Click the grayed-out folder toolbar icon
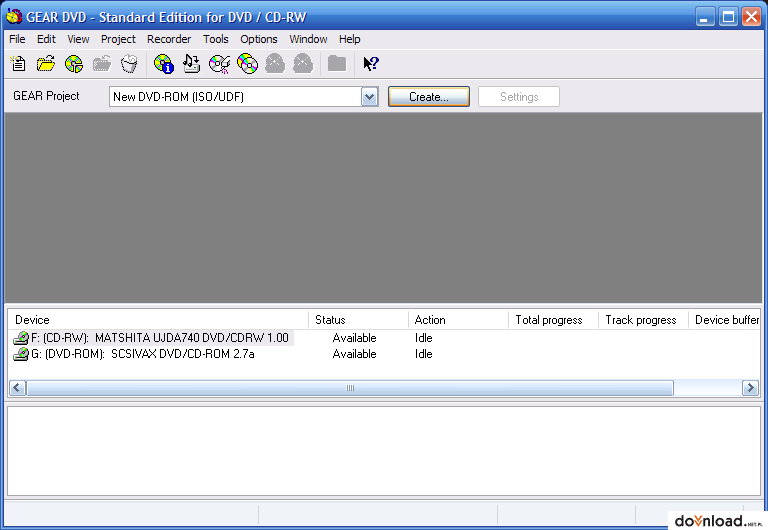The width and height of the screenshot is (768, 530). pos(337,64)
